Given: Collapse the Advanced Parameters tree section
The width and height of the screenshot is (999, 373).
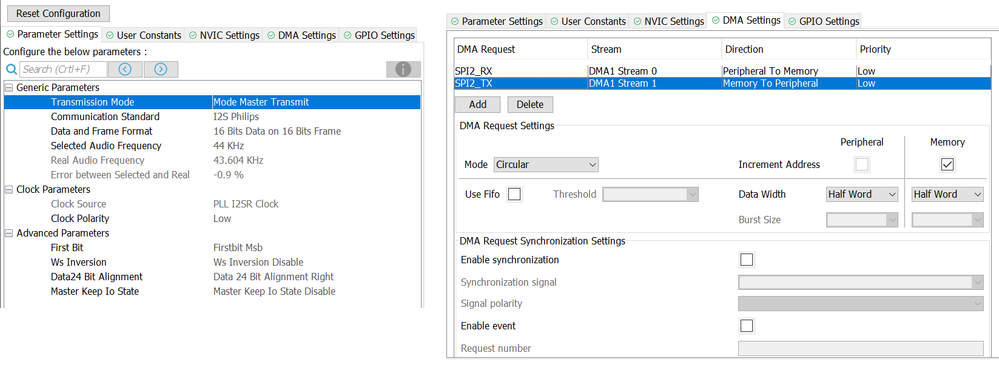Looking at the screenshot, I should (10, 233).
